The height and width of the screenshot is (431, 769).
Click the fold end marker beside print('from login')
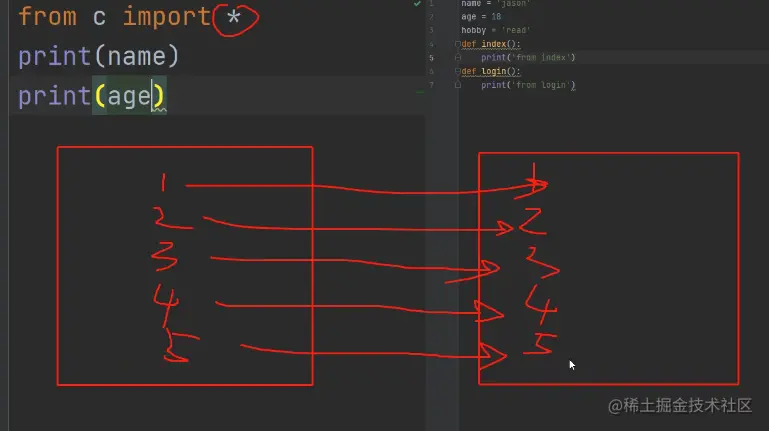point(458,85)
